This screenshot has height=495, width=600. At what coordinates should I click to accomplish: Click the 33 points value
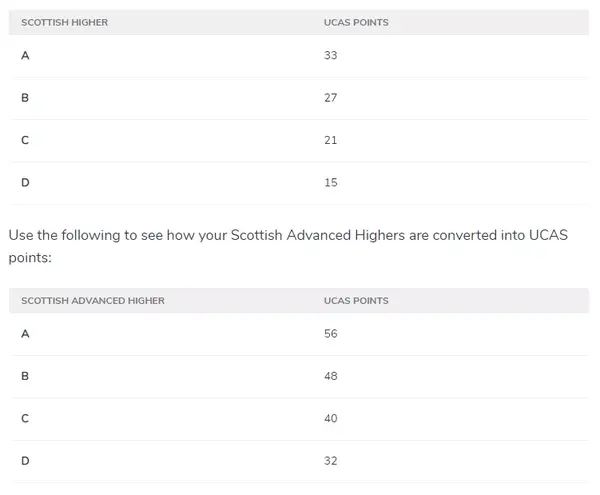(331, 55)
